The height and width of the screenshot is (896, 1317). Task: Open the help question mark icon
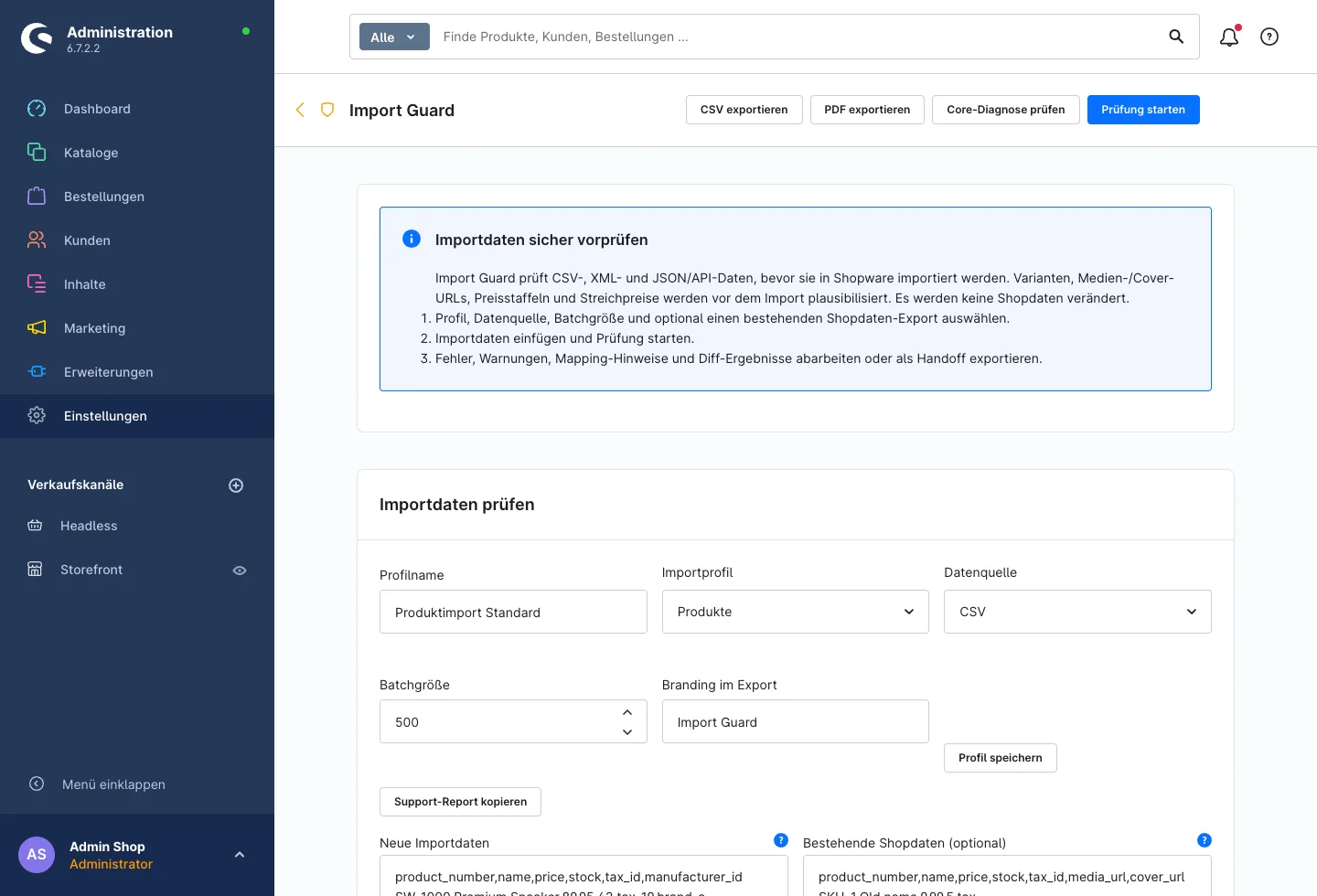point(1269,37)
